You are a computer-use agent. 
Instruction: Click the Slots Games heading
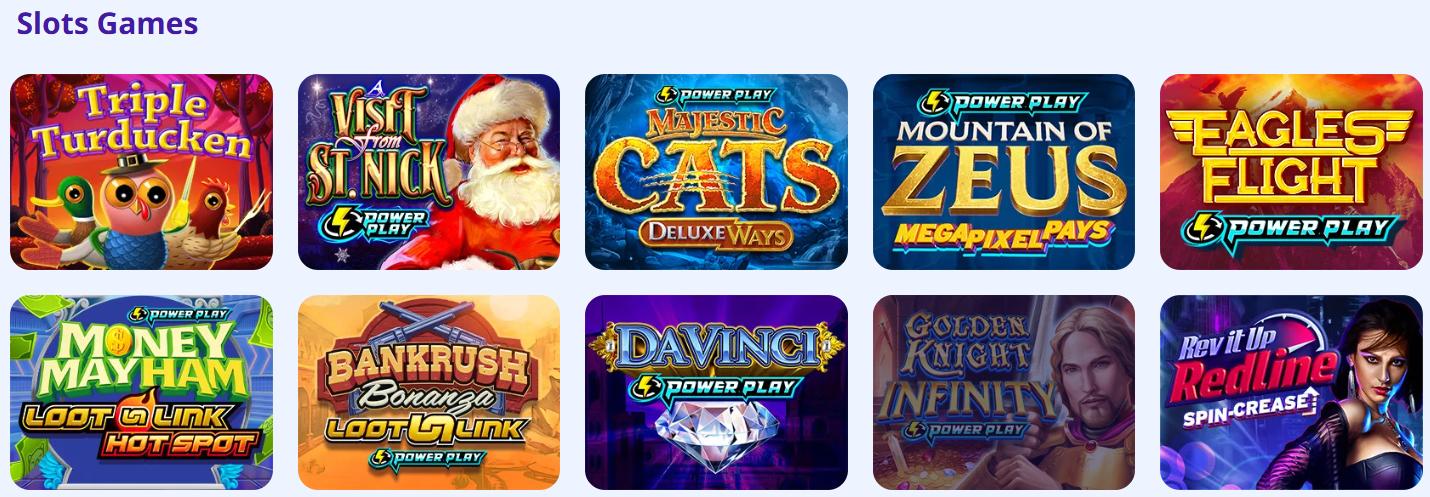(107, 23)
